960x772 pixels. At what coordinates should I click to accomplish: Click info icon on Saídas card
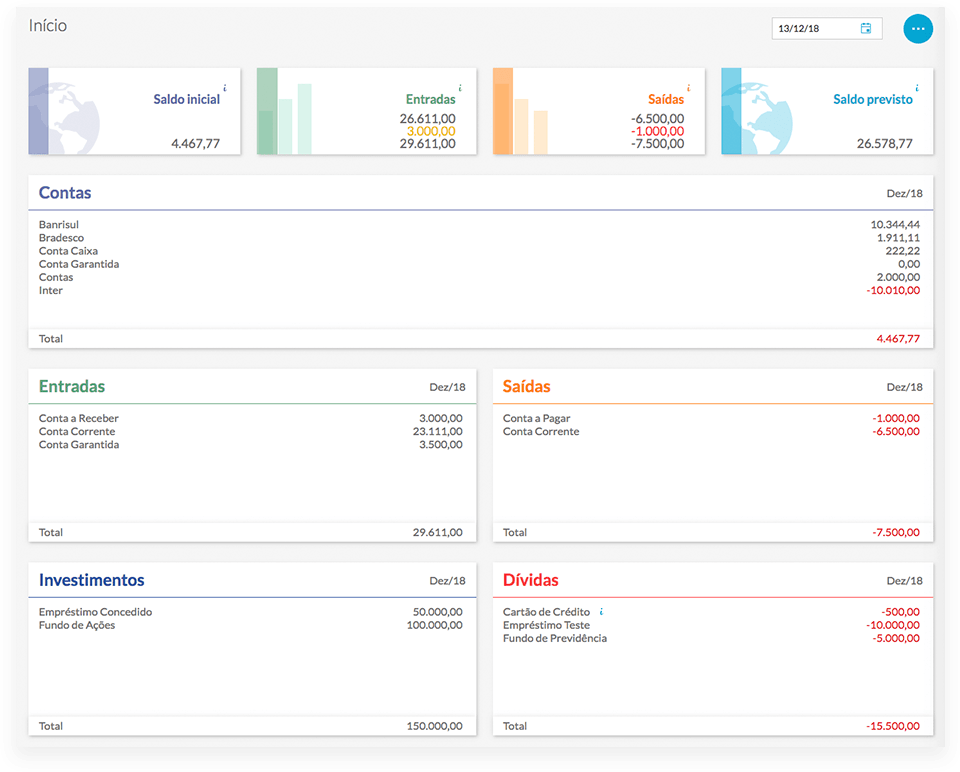click(689, 88)
